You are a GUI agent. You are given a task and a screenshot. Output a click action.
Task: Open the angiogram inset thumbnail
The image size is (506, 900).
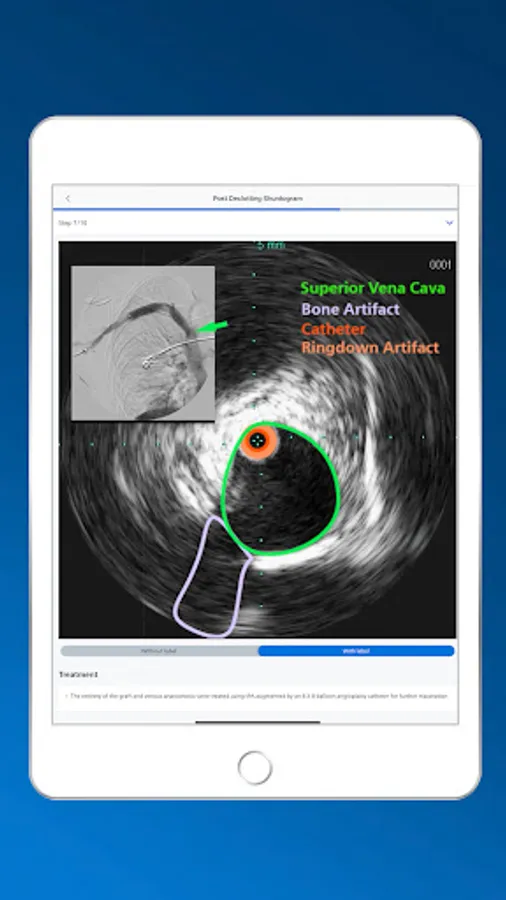[x=143, y=343]
